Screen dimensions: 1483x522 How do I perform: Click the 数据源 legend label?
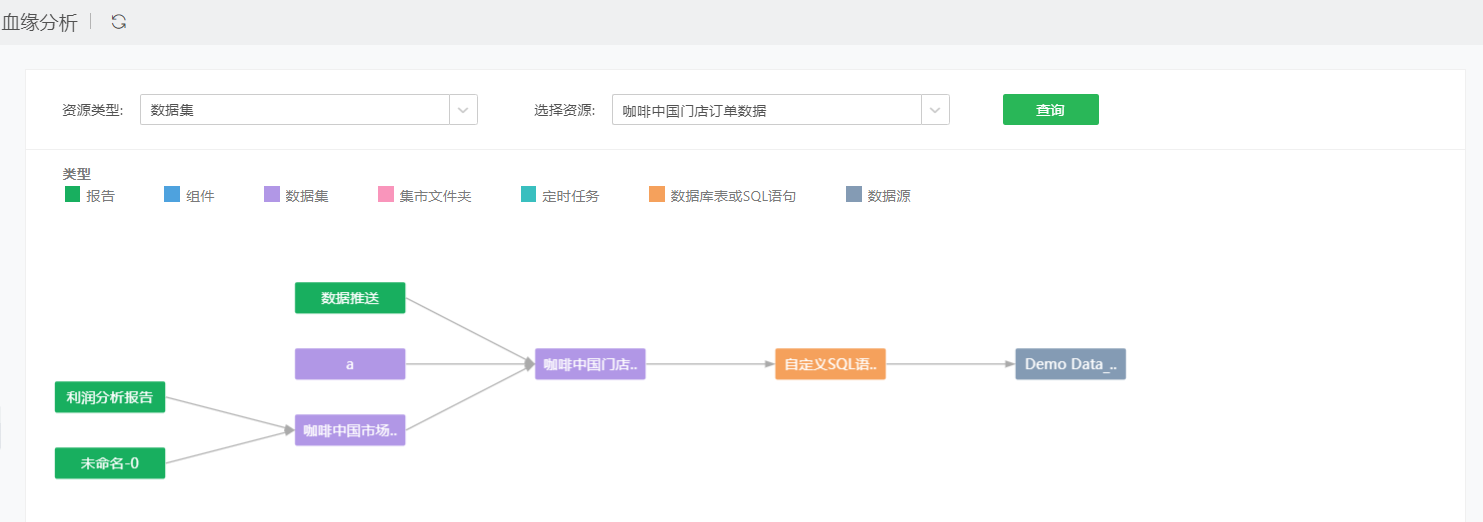889,196
